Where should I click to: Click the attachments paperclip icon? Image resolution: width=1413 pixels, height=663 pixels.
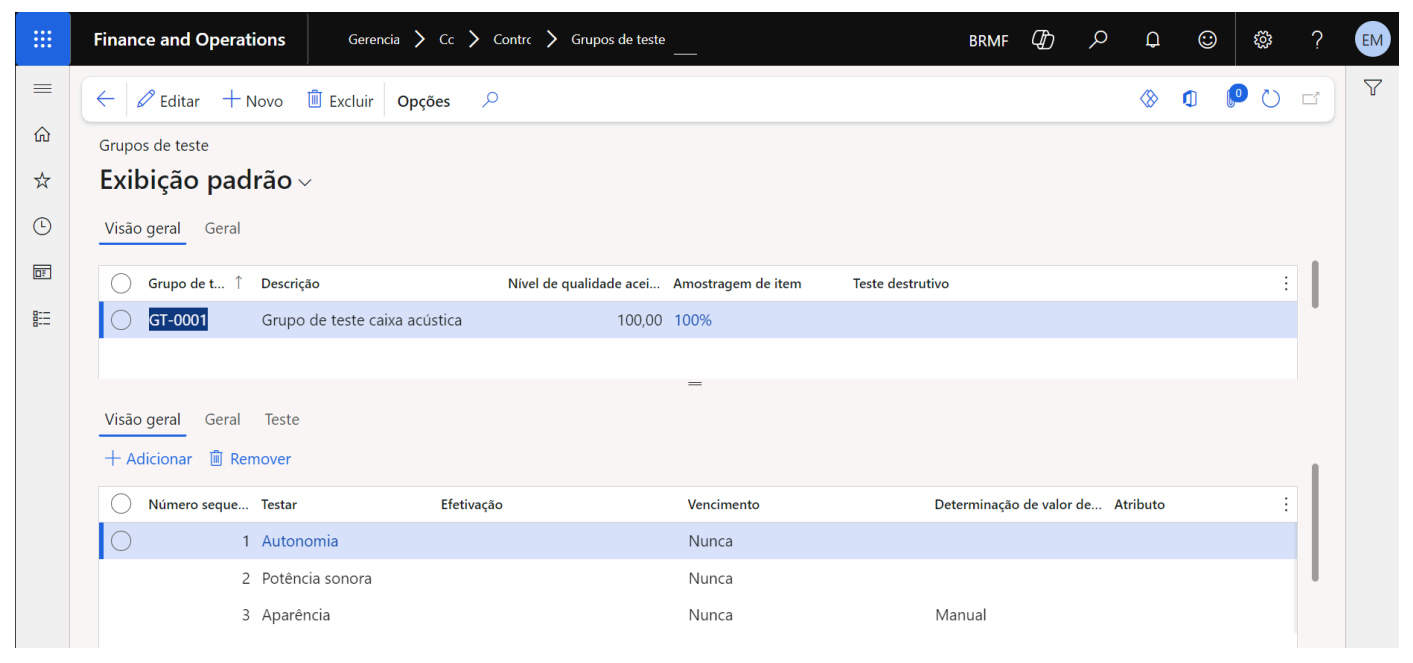point(1233,99)
